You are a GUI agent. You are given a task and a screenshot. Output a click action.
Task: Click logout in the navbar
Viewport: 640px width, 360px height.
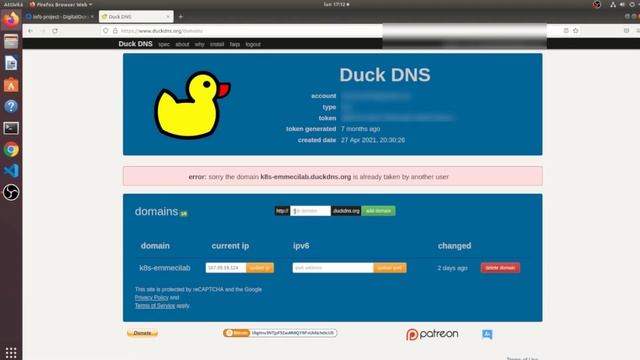coord(253,44)
